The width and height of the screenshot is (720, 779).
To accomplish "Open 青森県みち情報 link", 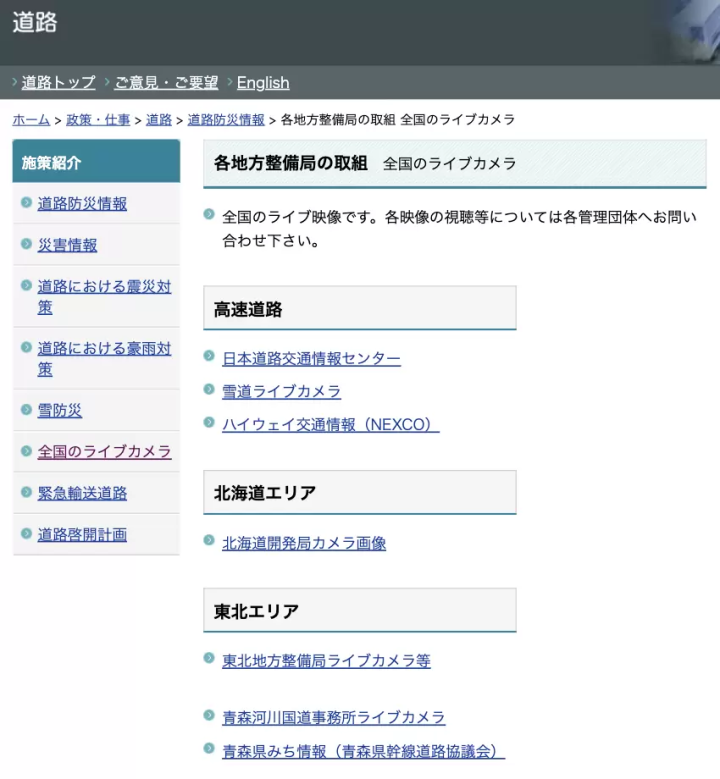I will coord(363,751).
